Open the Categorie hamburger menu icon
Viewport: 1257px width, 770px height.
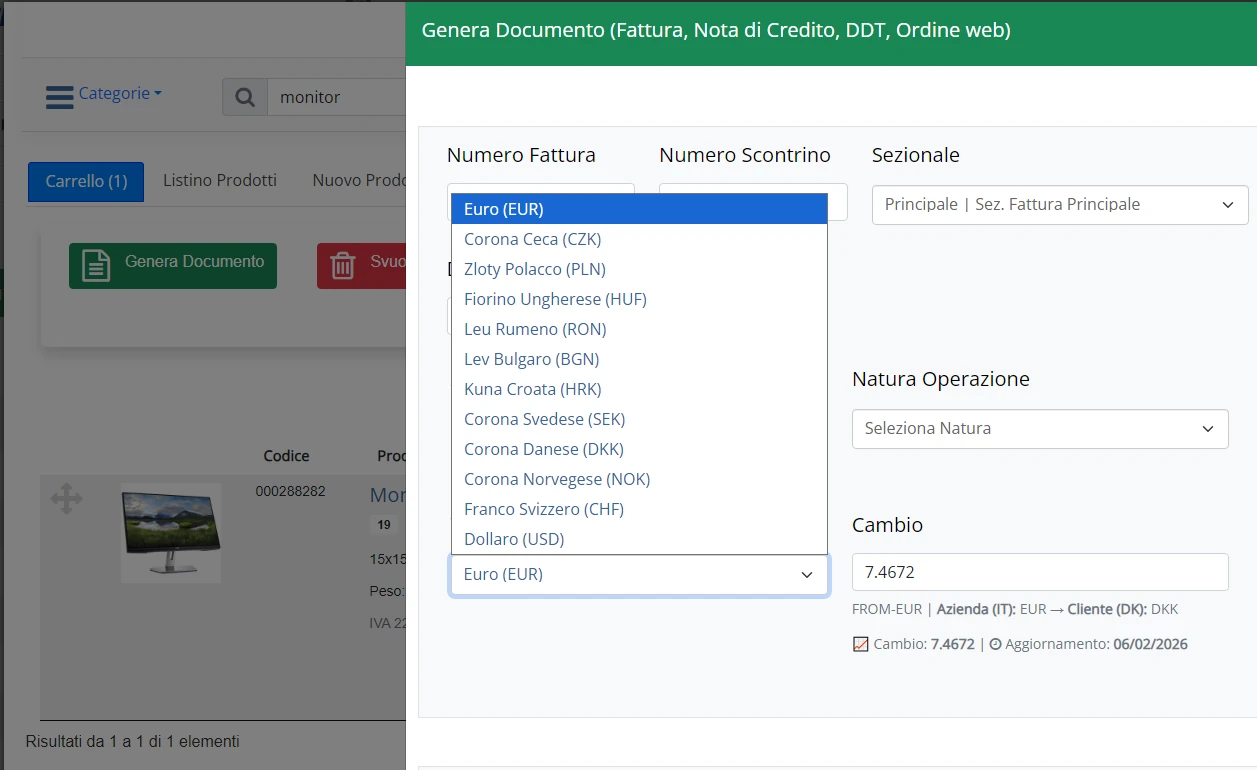tap(60, 97)
